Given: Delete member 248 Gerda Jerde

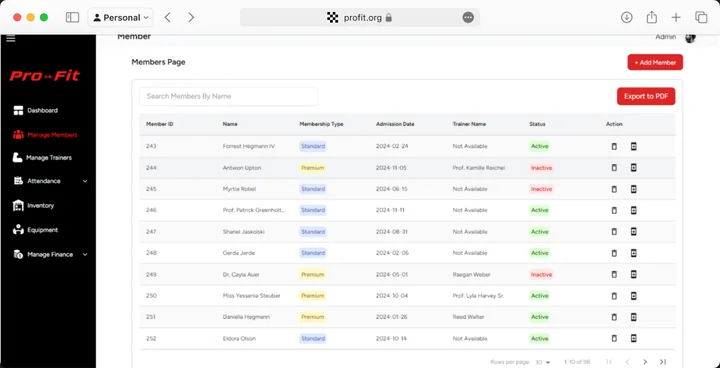Looking at the screenshot, I should pyautogui.click(x=614, y=253).
